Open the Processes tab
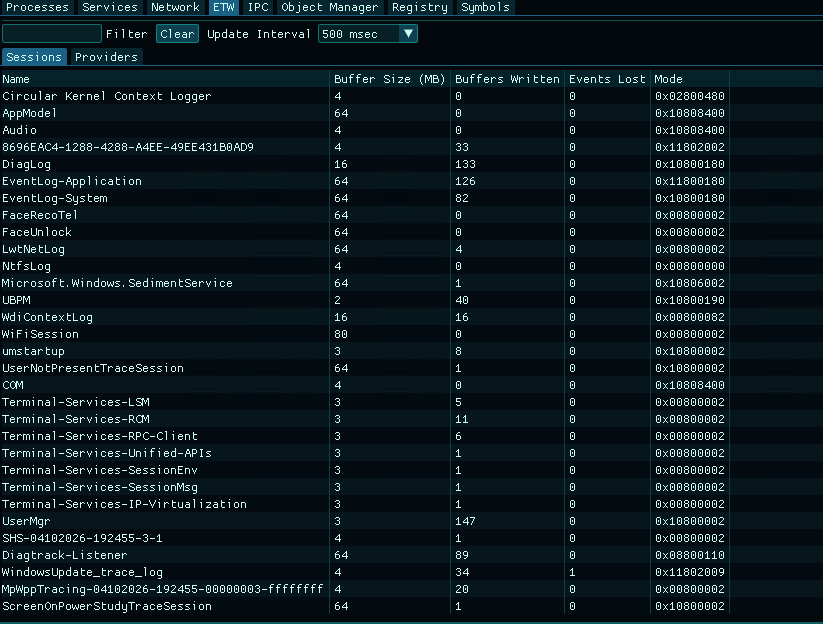 coord(37,7)
